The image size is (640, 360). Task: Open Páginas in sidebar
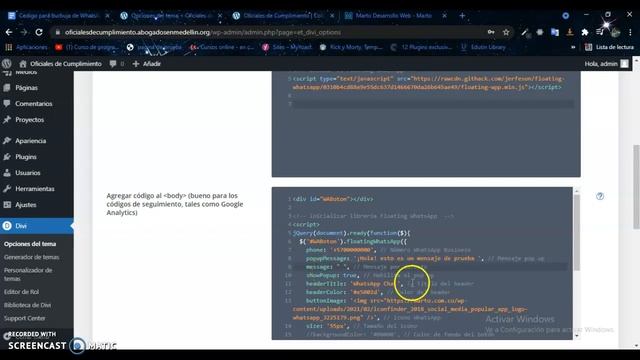tap(26, 88)
